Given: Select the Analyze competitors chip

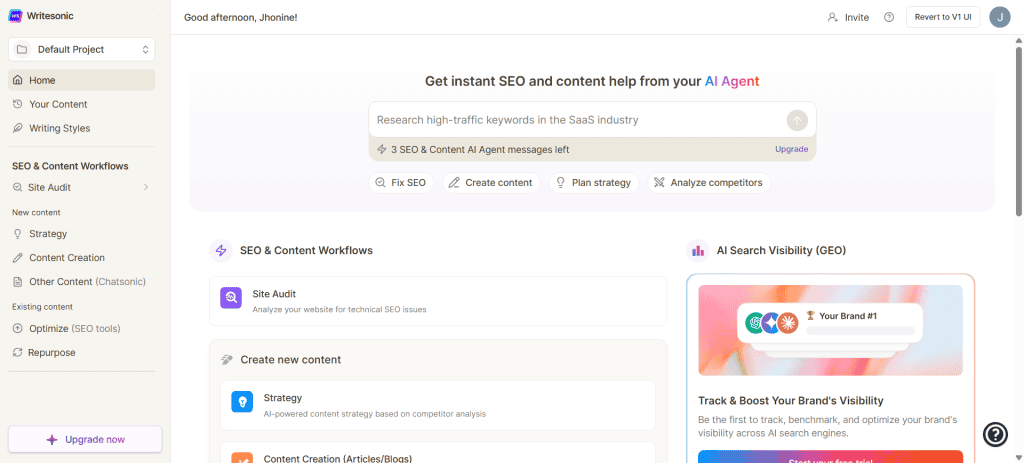Looking at the screenshot, I should coord(709,183).
